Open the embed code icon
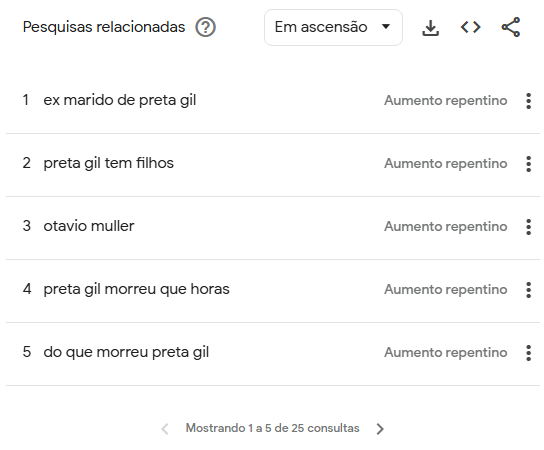Image resolution: width=544 pixels, height=450 pixels. click(470, 27)
